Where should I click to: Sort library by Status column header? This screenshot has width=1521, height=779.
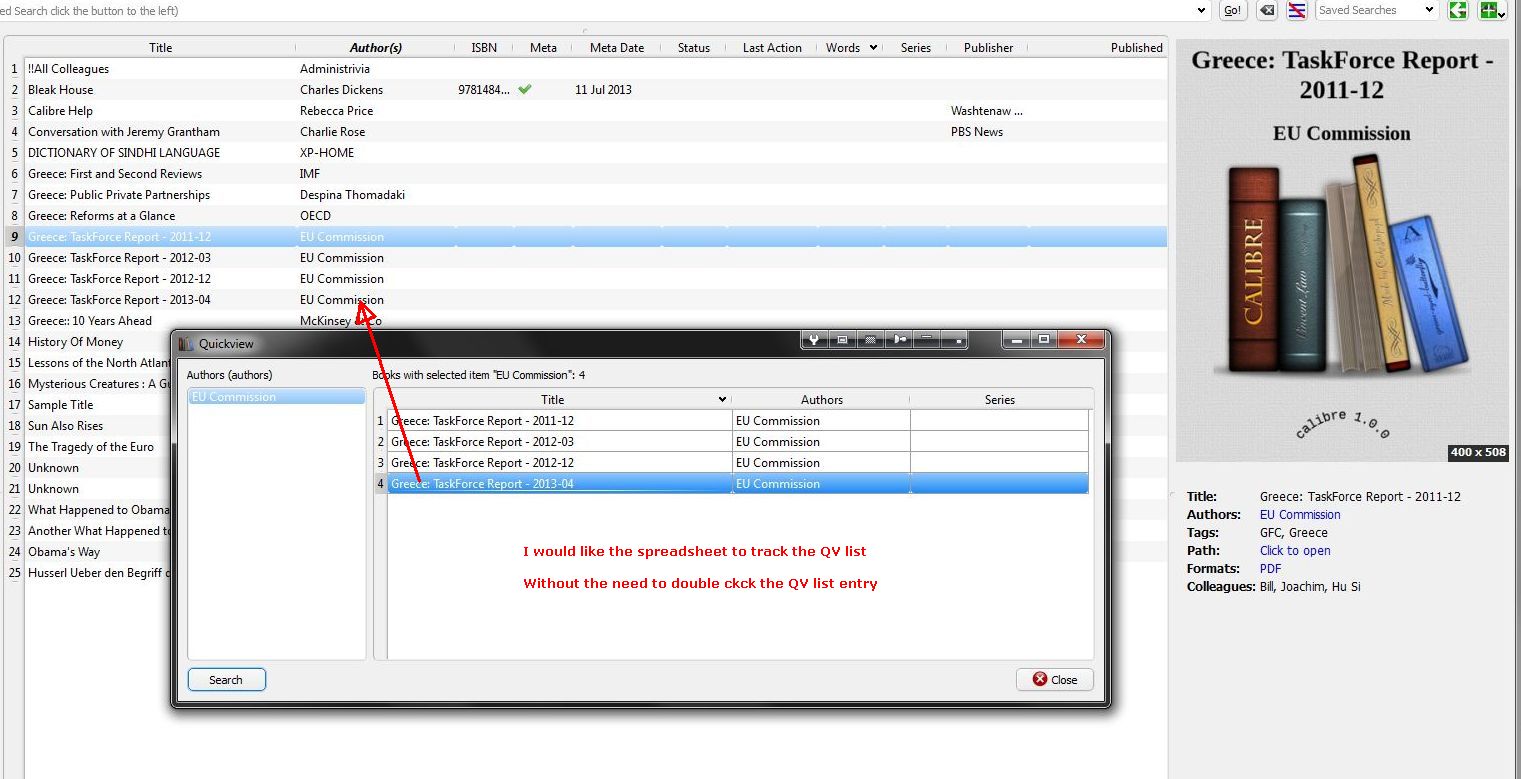tap(694, 47)
